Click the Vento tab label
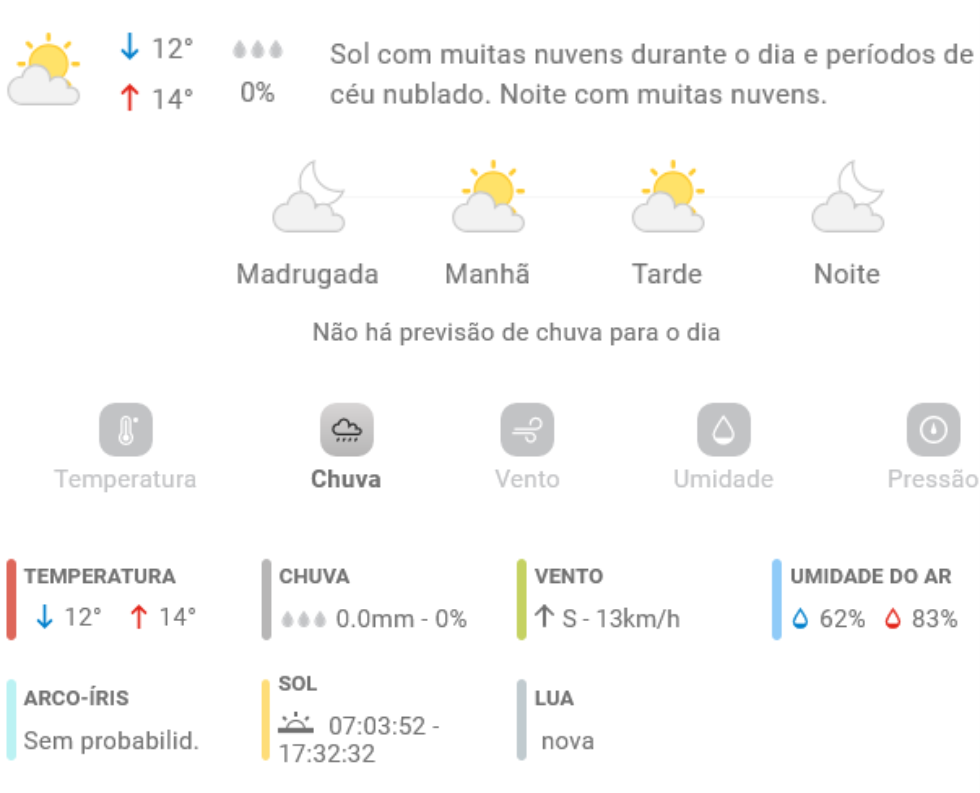The height and width of the screenshot is (793, 980). [x=527, y=479]
